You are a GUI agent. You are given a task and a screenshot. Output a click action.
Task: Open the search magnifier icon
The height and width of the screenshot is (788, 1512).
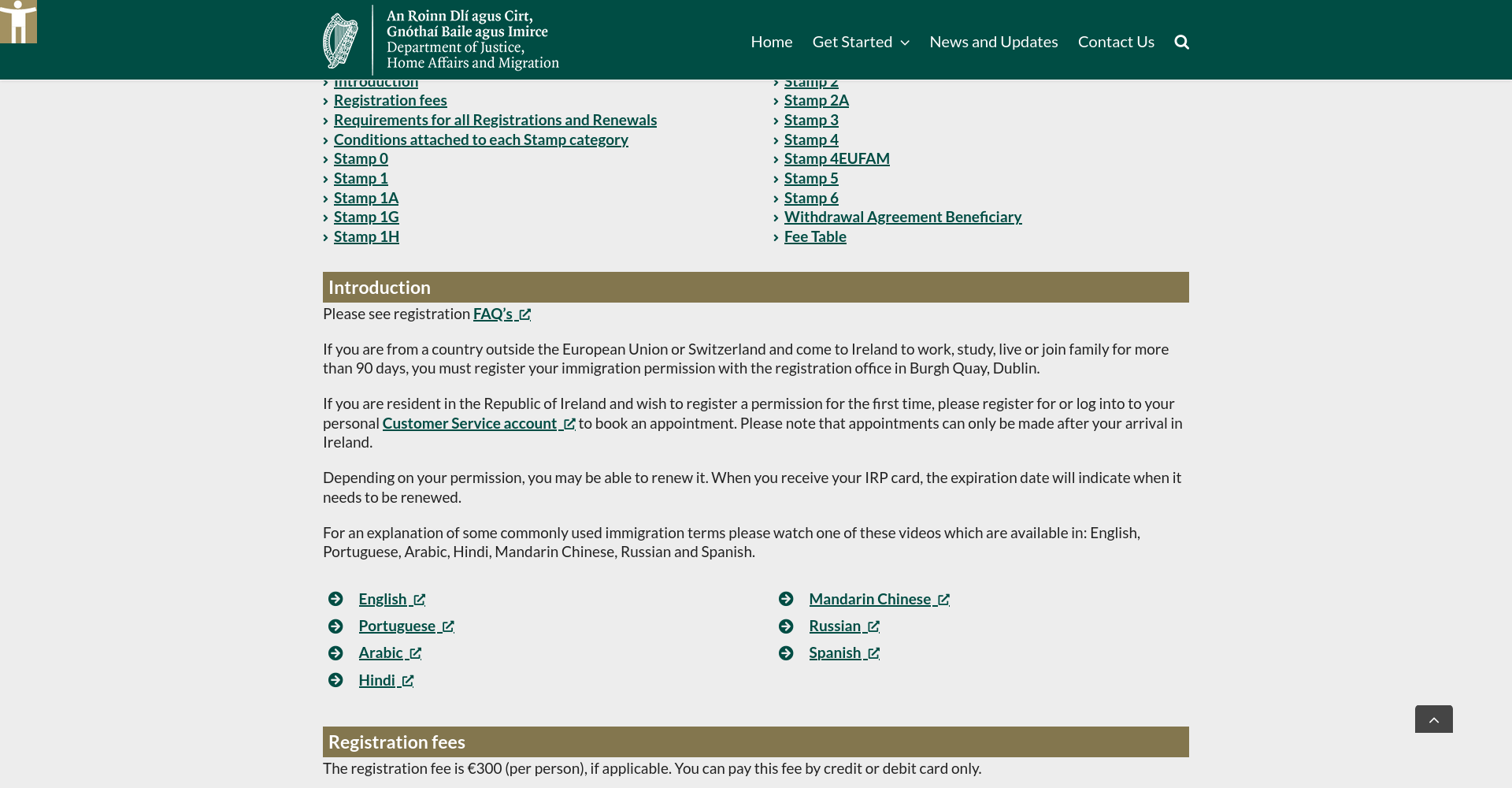coord(1181,42)
